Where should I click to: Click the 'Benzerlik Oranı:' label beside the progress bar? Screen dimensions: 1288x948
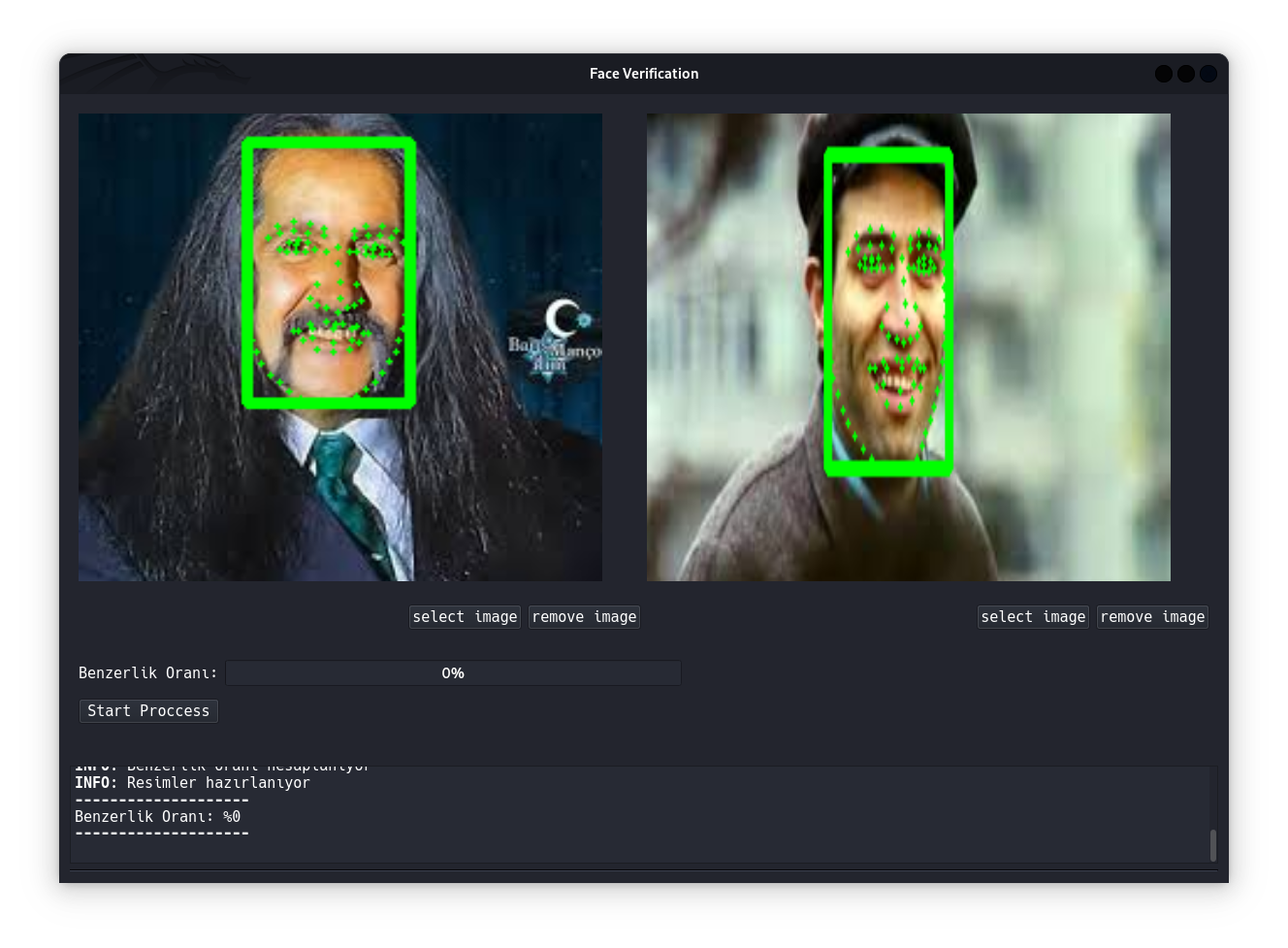(x=147, y=673)
